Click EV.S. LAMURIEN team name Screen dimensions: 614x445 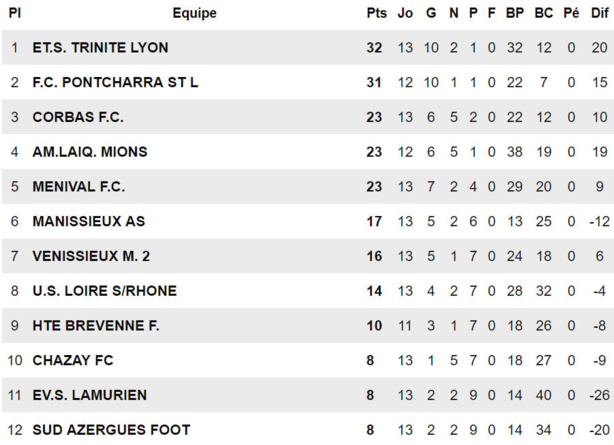pos(90,395)
